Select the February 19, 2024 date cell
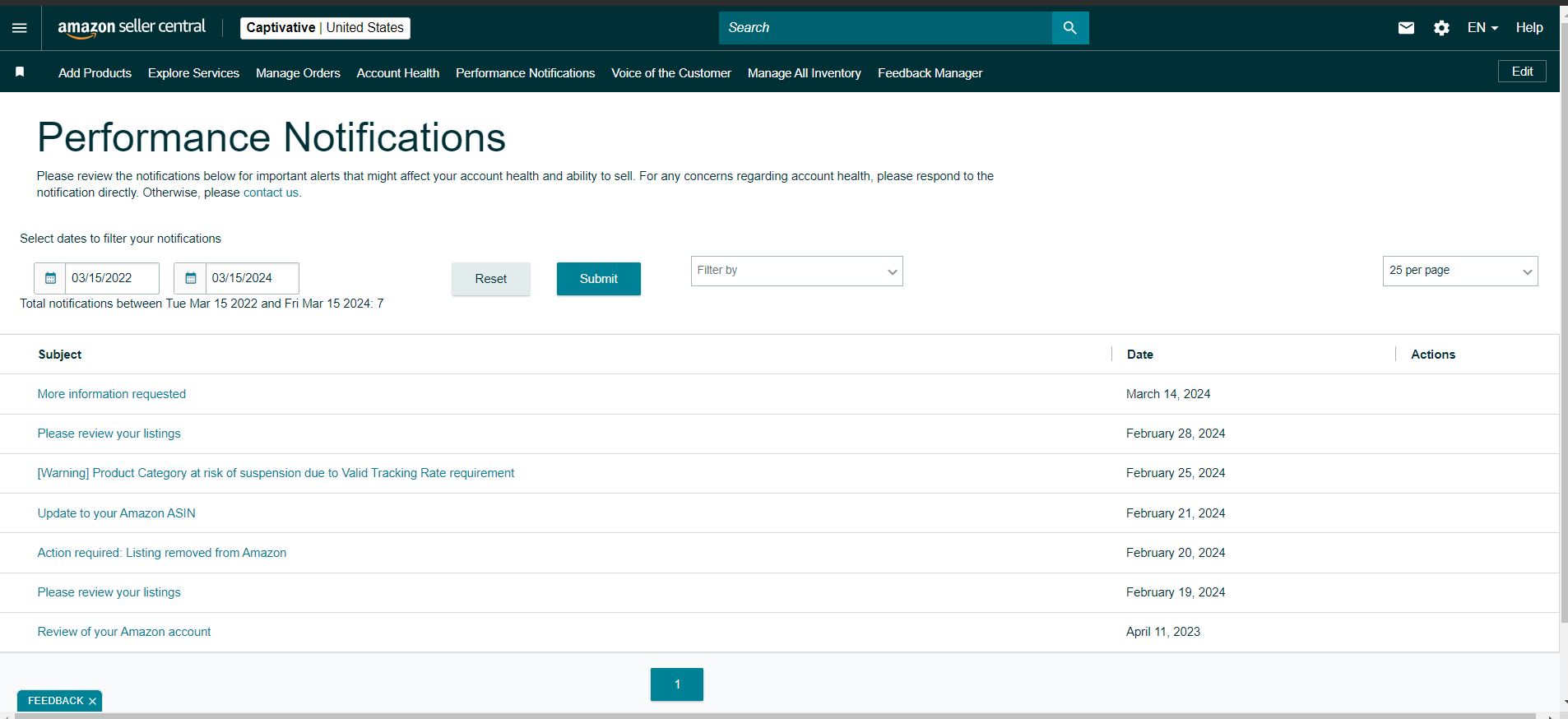Viewport: 1568px width, 719px height. tap(1176, 592)
